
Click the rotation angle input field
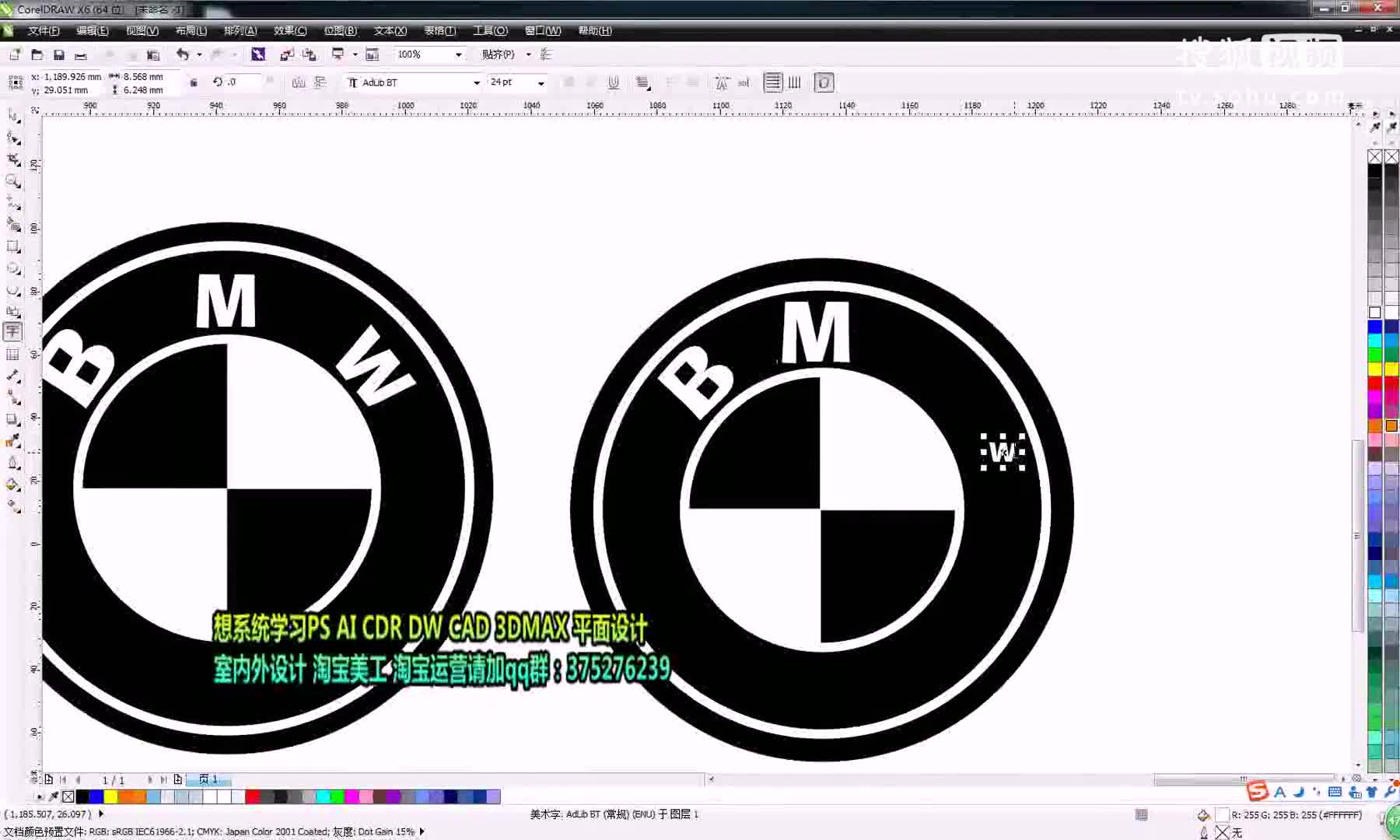click(x=245, y=82)
